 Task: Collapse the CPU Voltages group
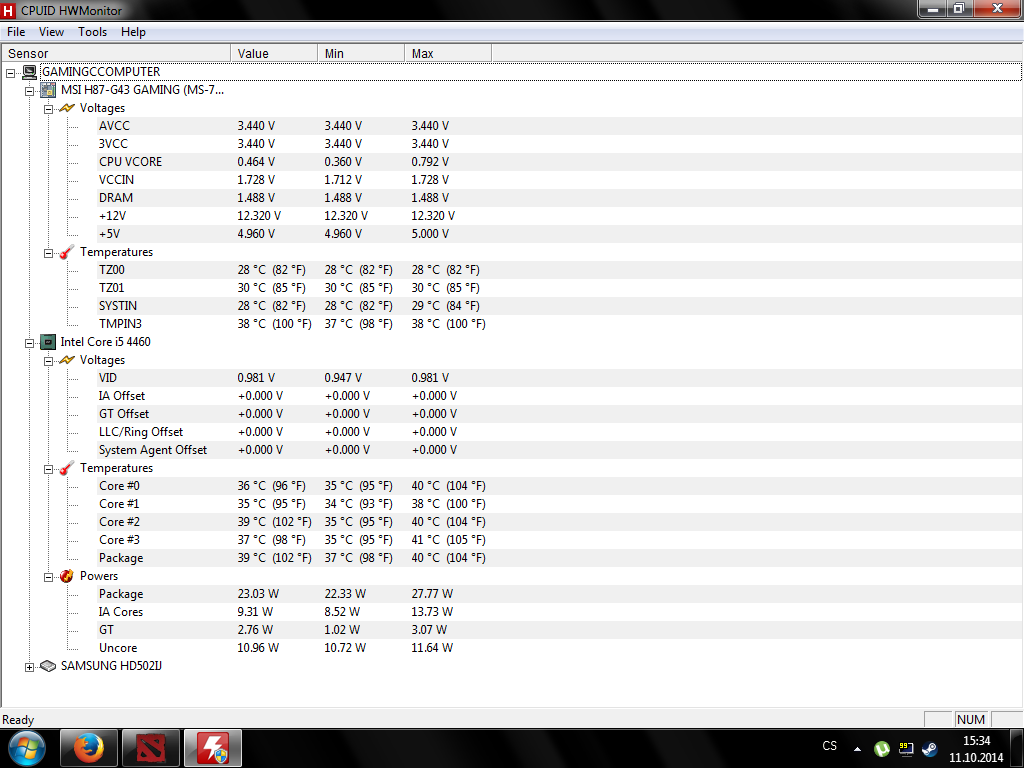tap(48, 361)
